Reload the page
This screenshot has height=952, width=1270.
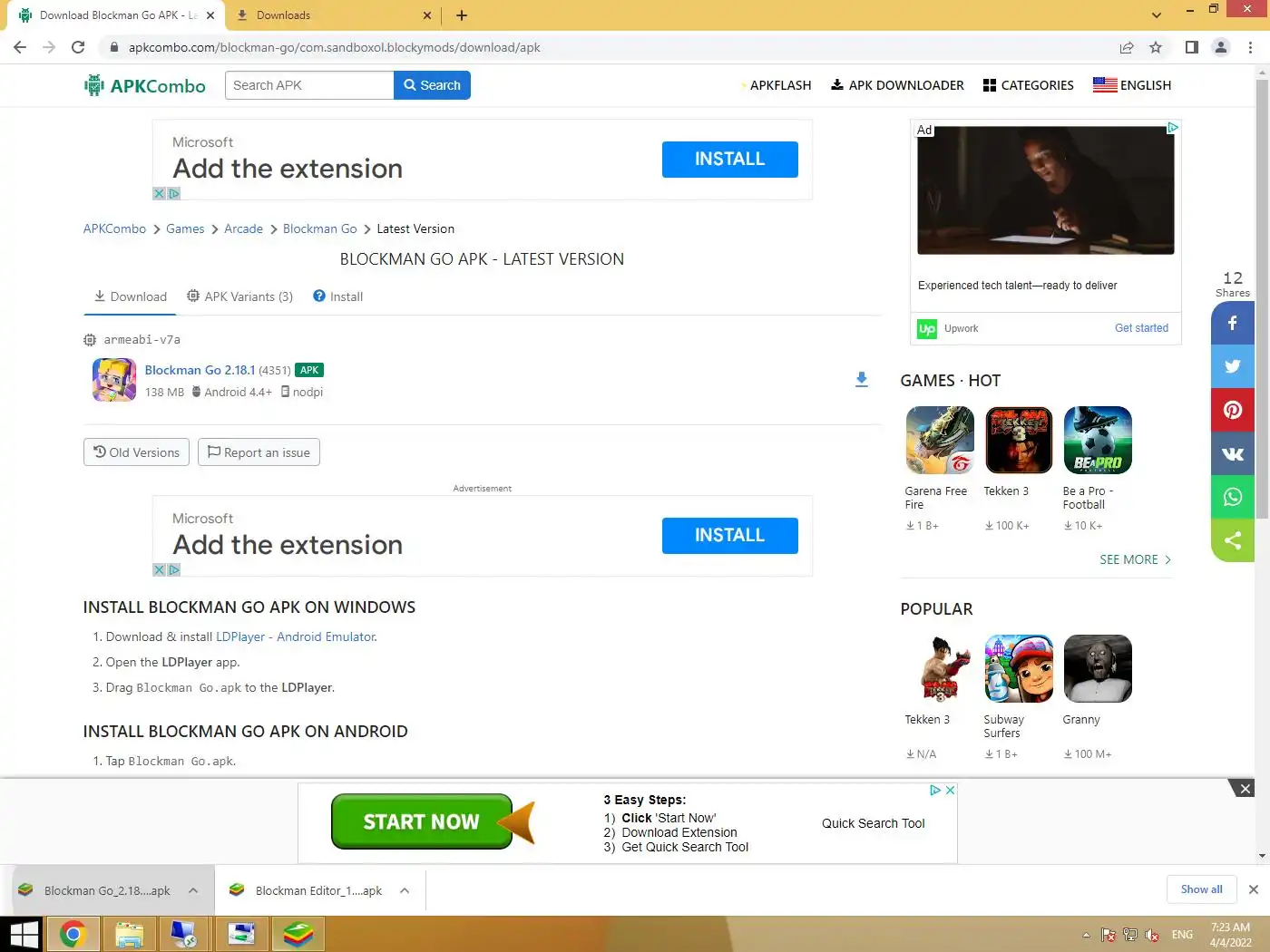click(x=78, y=47)
